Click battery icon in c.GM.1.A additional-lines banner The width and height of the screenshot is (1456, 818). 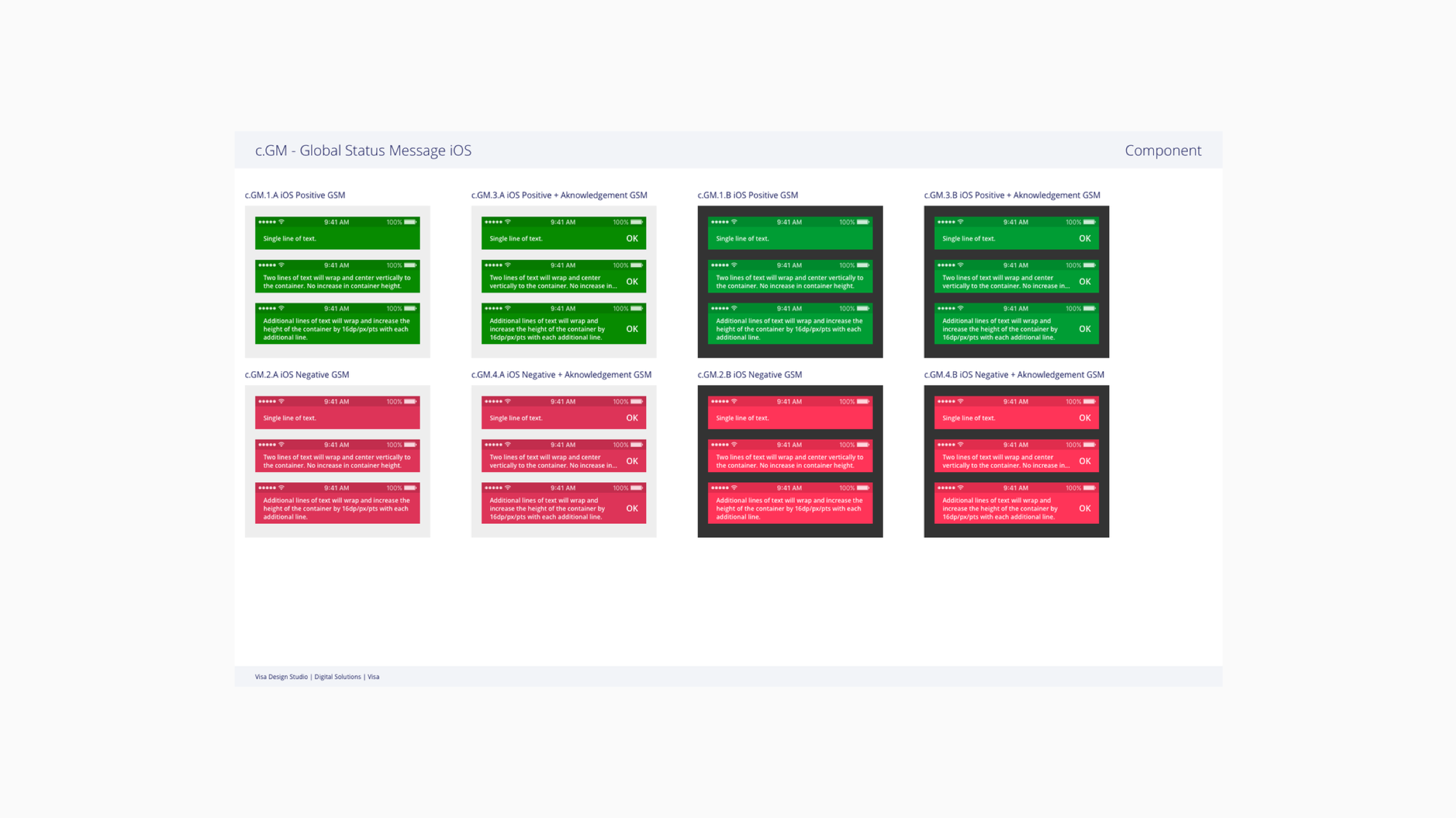[411, 309]
